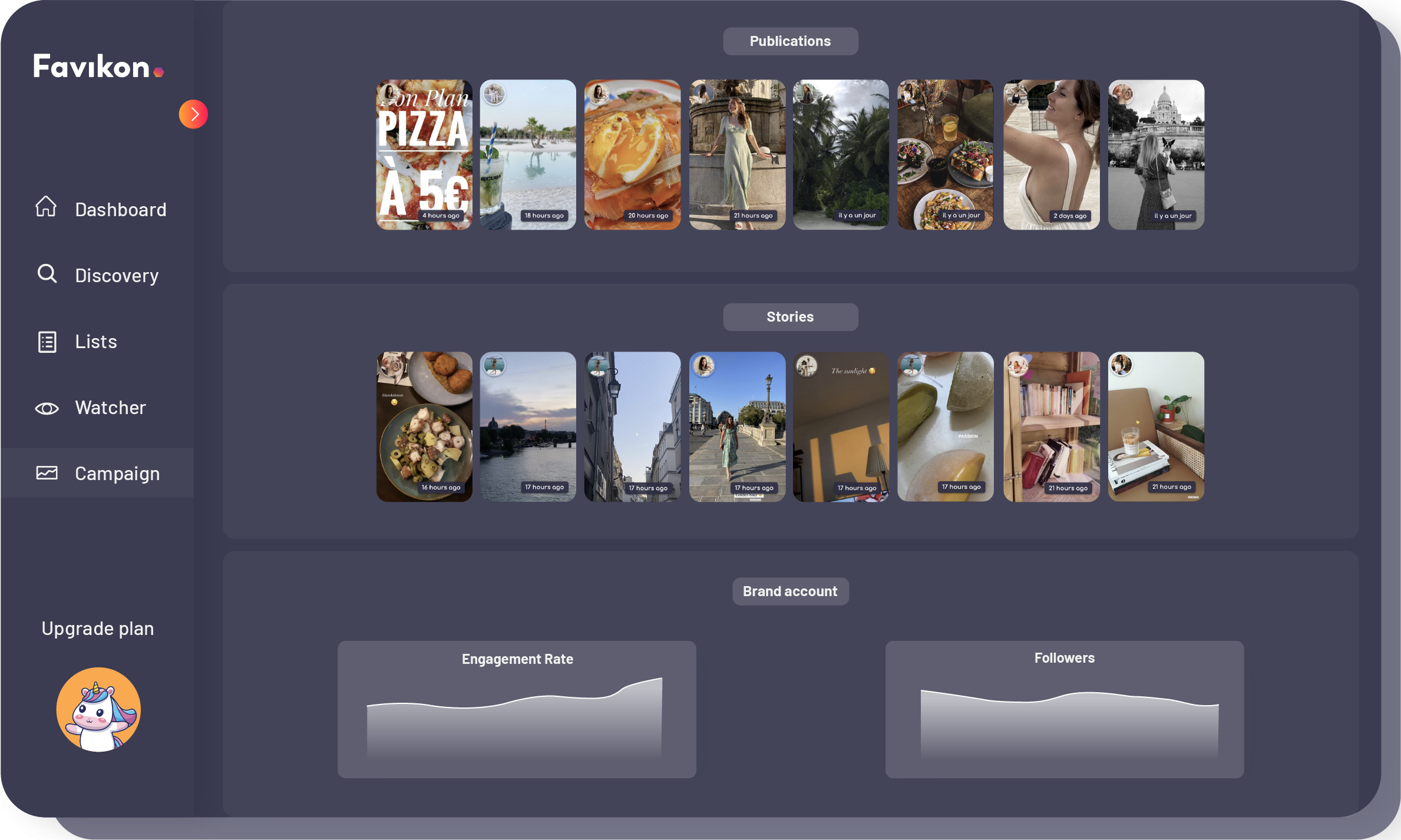Viewport: 1401px width, 840px height.
Task: Click the Discovery magnifier icon
Action: click(x=47, y=274)
